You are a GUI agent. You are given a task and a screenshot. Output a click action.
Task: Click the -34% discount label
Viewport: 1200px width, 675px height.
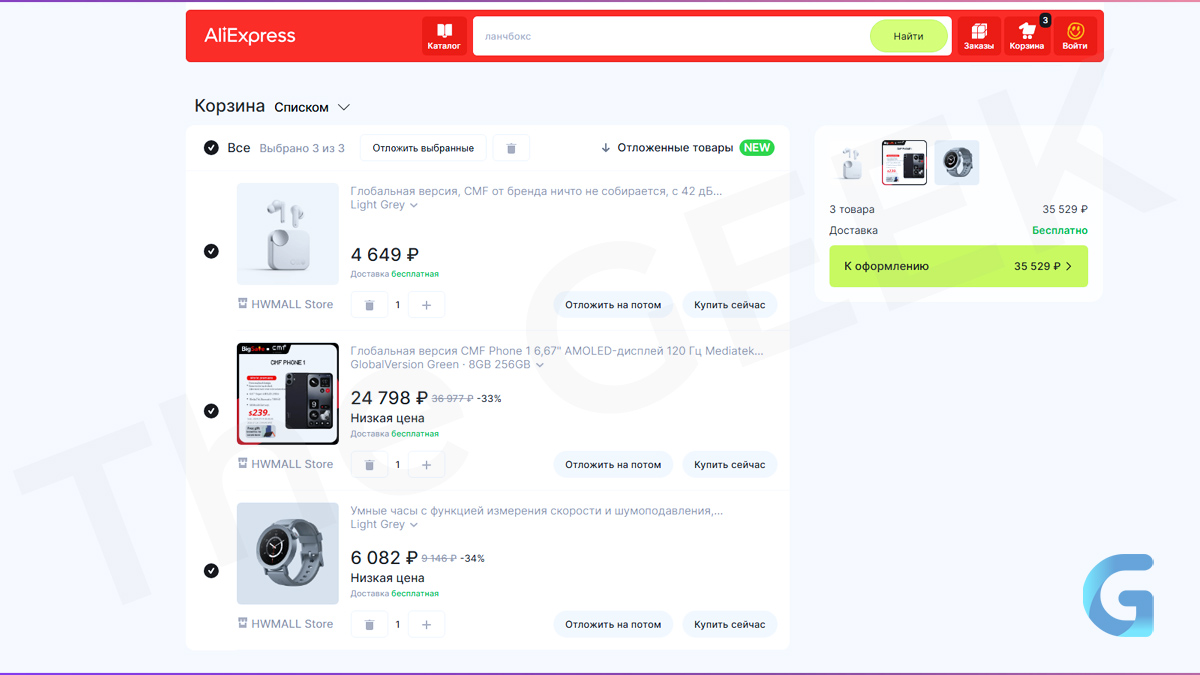(473, 559)
